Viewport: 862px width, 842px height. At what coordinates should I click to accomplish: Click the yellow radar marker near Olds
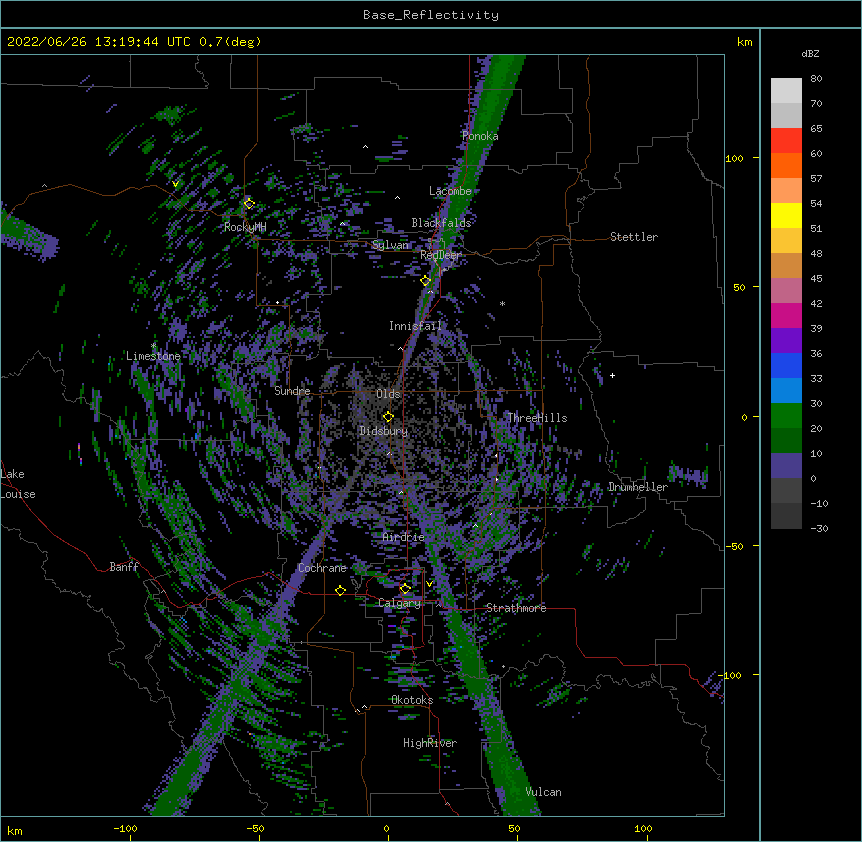388,416
